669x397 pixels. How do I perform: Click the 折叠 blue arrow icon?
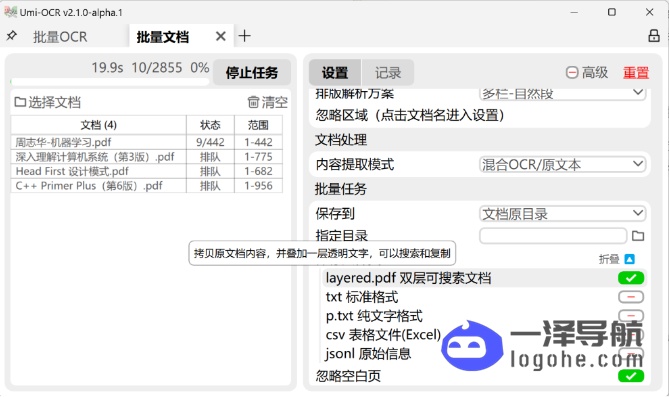[x=629, y=259]
